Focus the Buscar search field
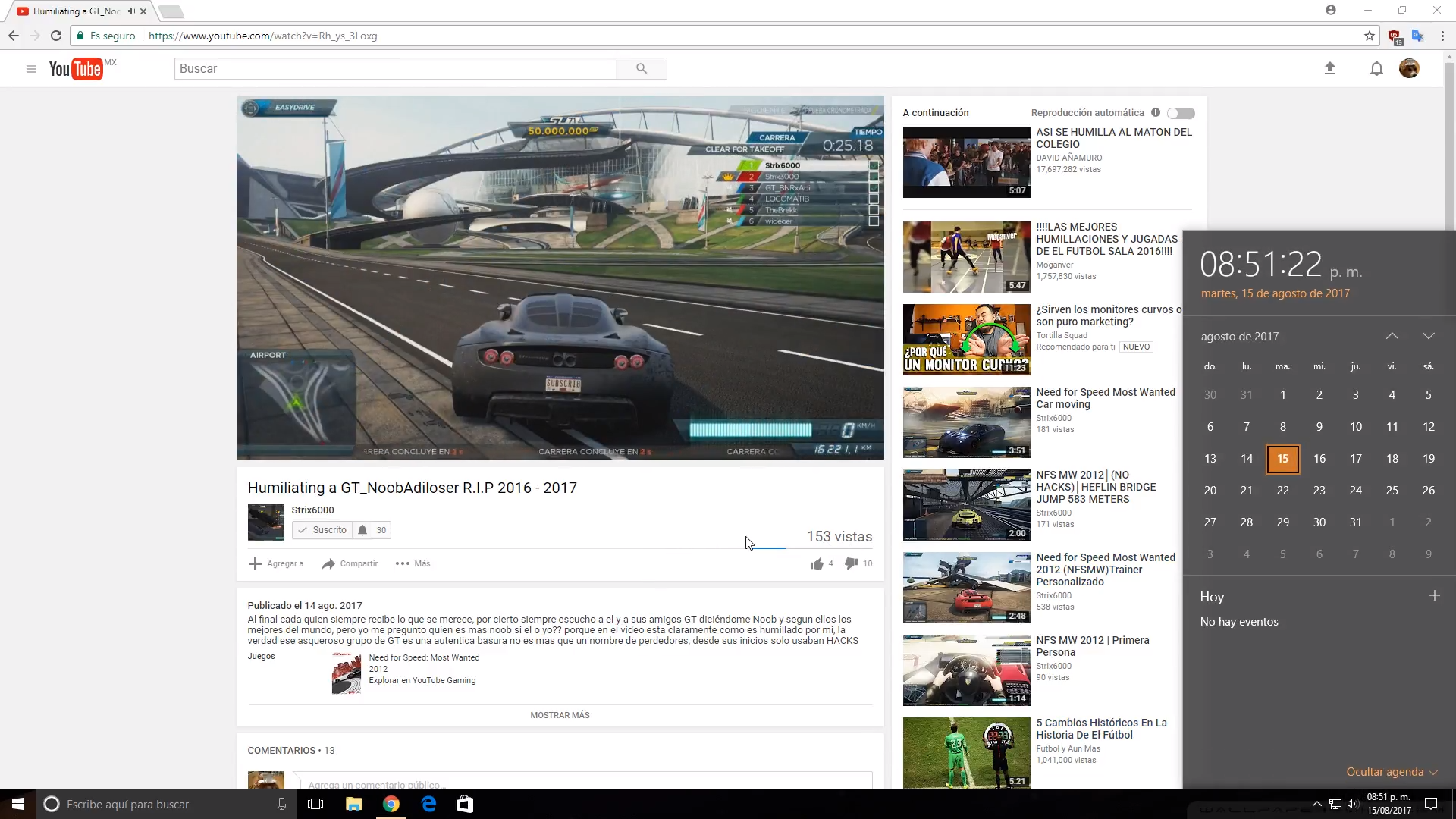The width and height of the screenshot is (1456, 819). (395, 69)
